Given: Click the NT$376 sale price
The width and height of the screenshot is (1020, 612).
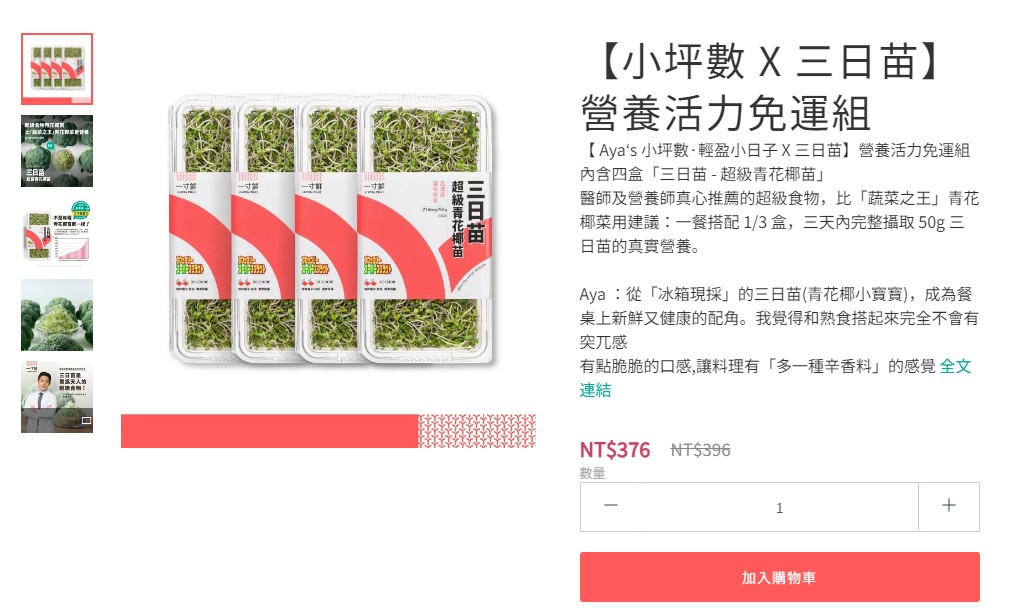Looking at the screenshot, I should coord(615,449).
